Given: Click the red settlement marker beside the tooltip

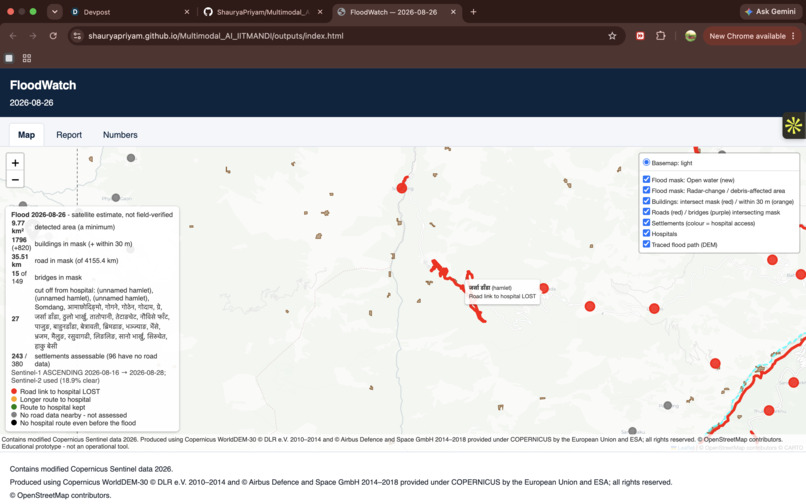Looking at the screenshot, I should click(544, 288).
